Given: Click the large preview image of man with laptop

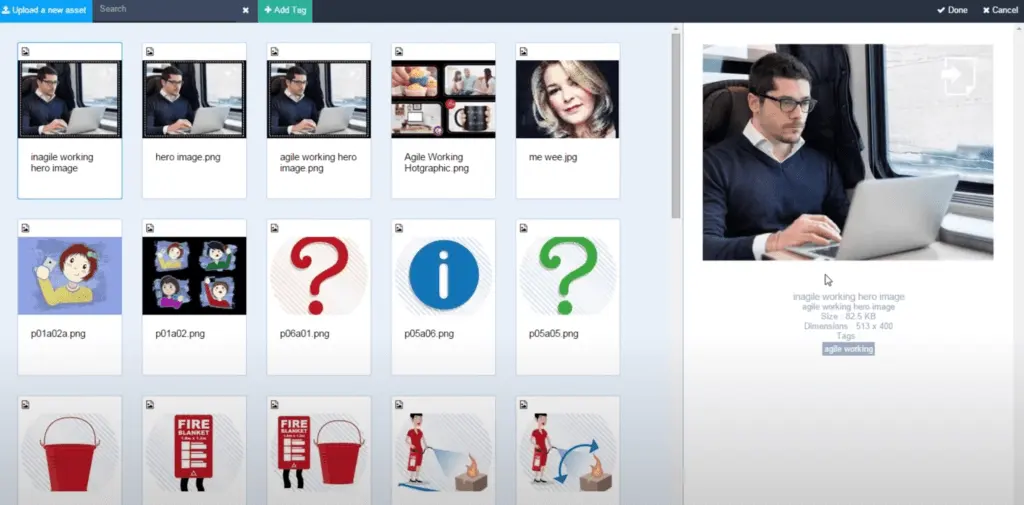Looking at the screenshot, I should [x=848, y=152].
